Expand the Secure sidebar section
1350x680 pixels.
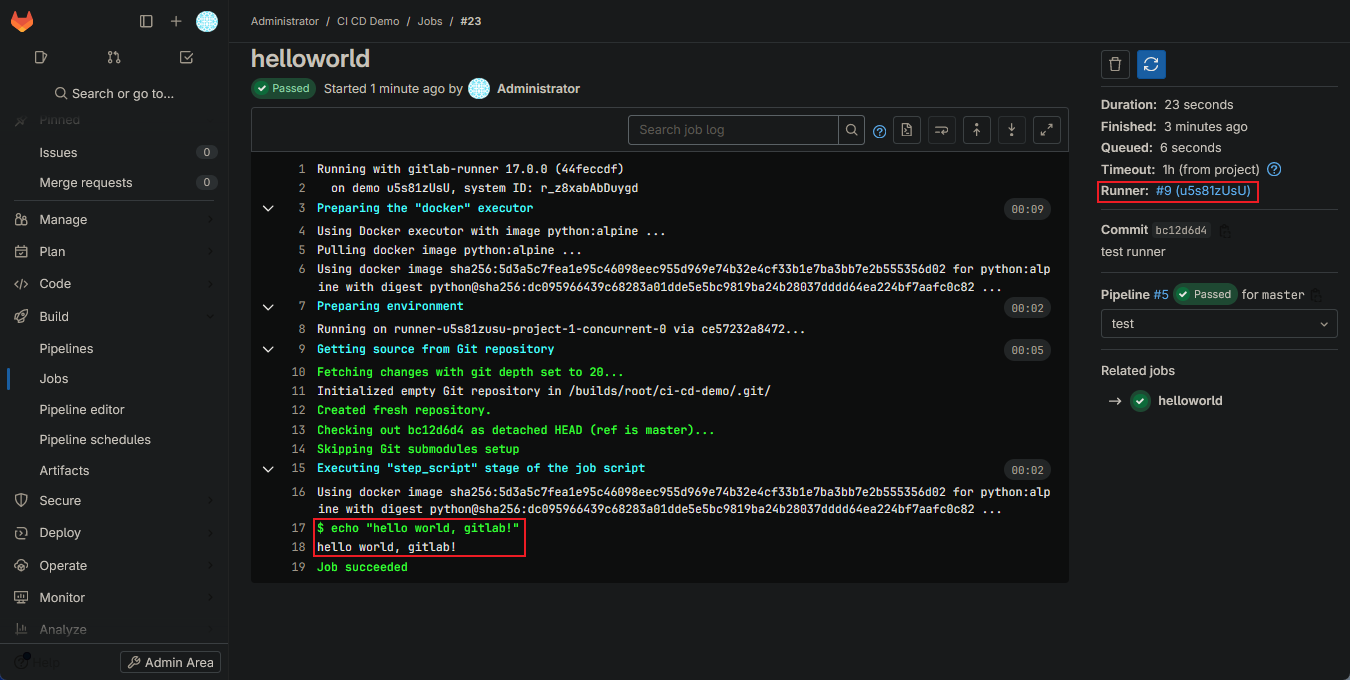pos(114,501)
